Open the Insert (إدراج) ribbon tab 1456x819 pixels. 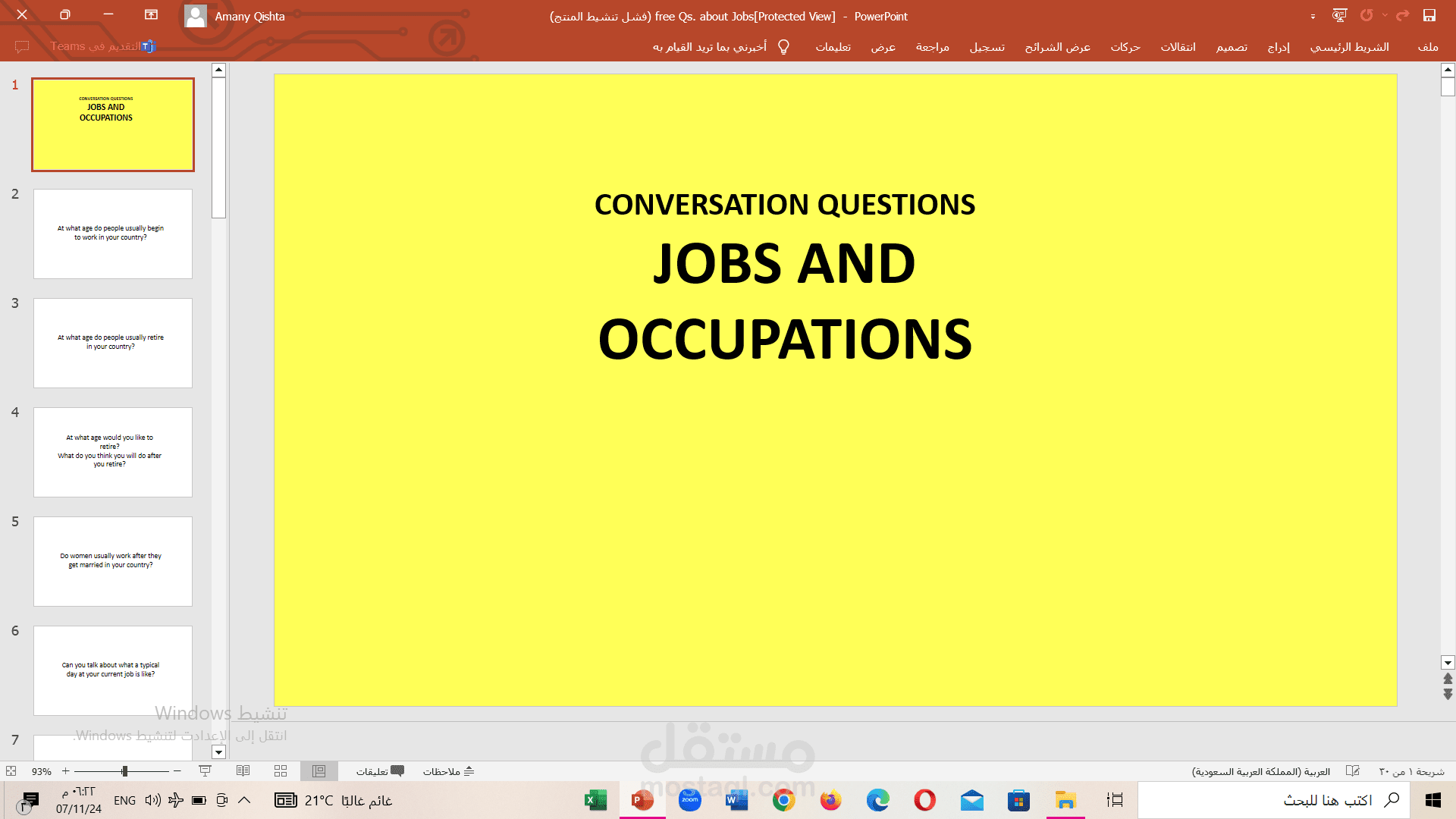1279,47
